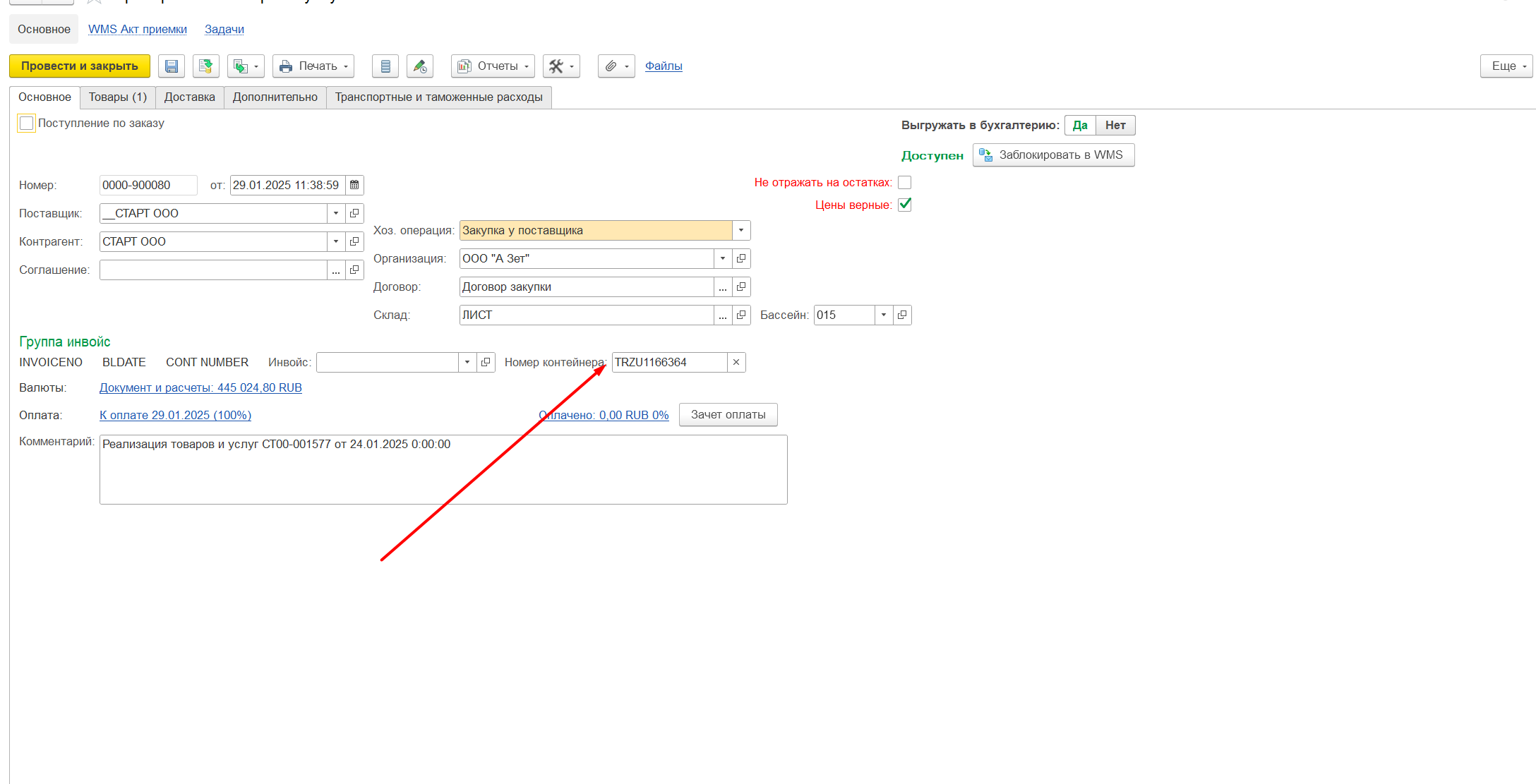Open the paperclip attachments menu

tap(616, 66)
